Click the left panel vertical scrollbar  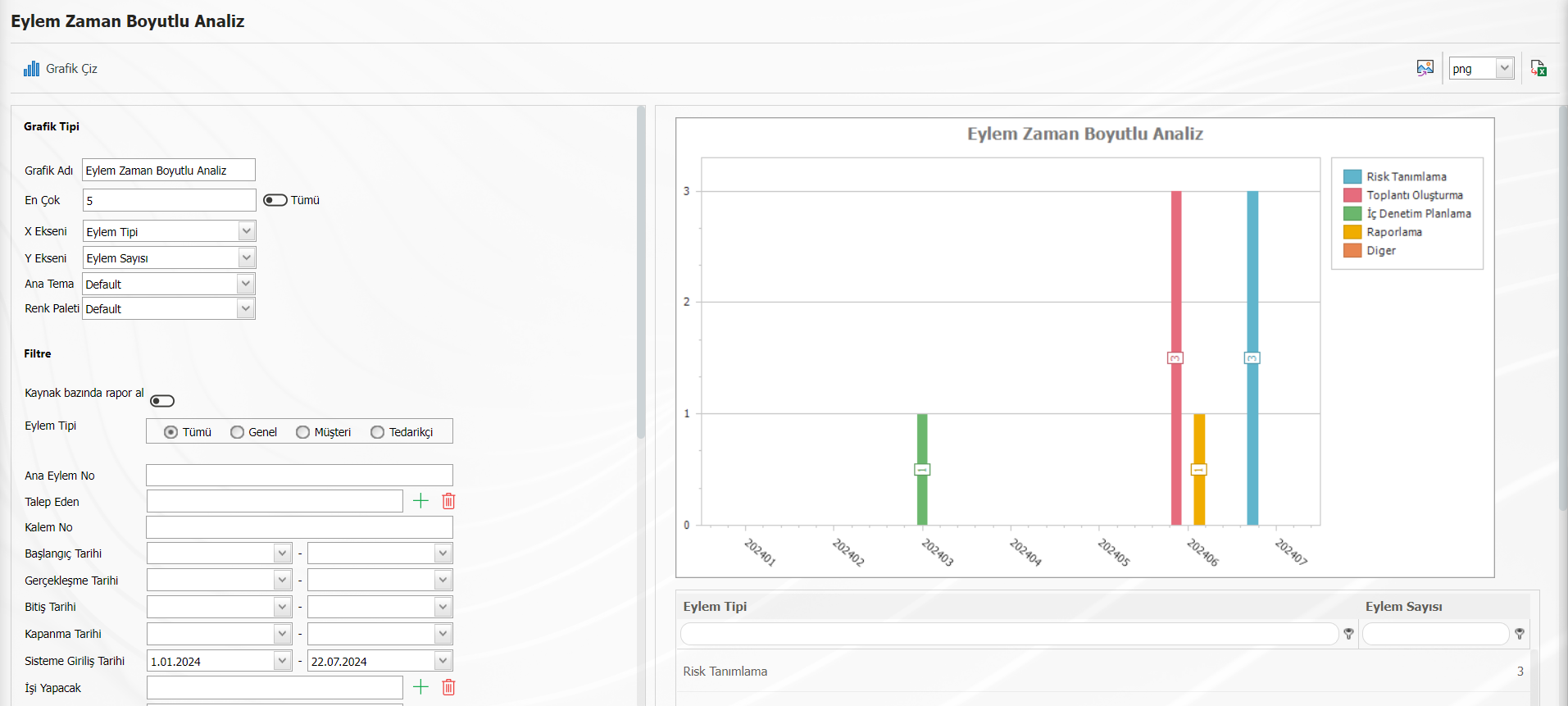point(641,272)
